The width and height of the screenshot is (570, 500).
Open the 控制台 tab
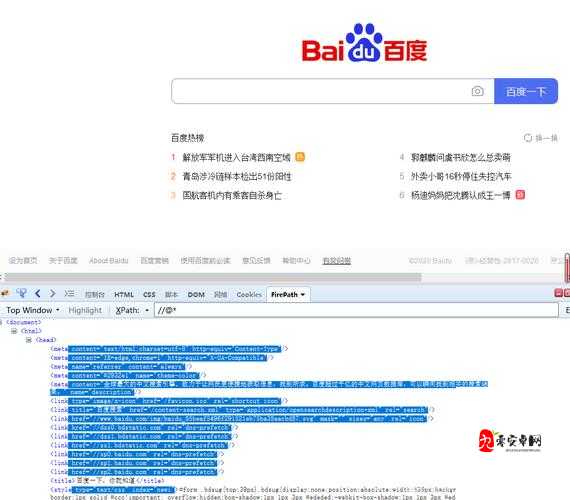pos(95,295)
